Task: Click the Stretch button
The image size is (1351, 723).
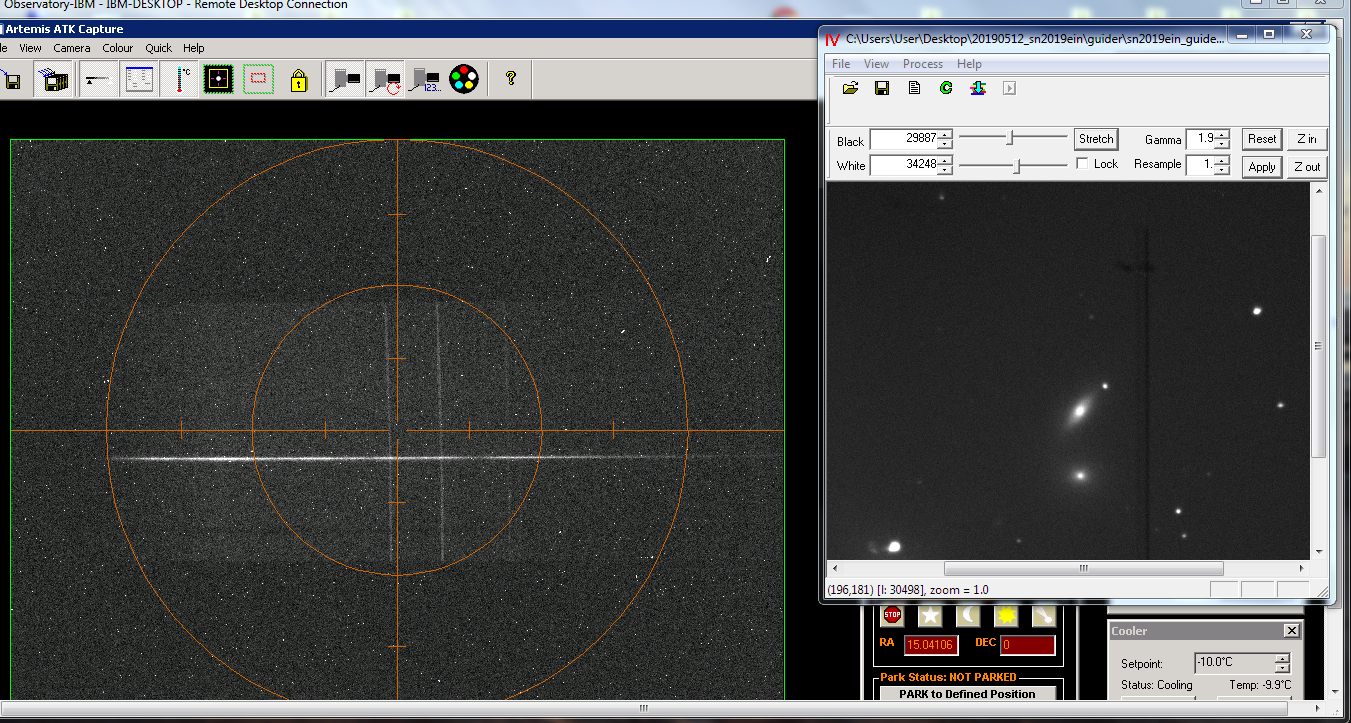Action: [1096, 139]
